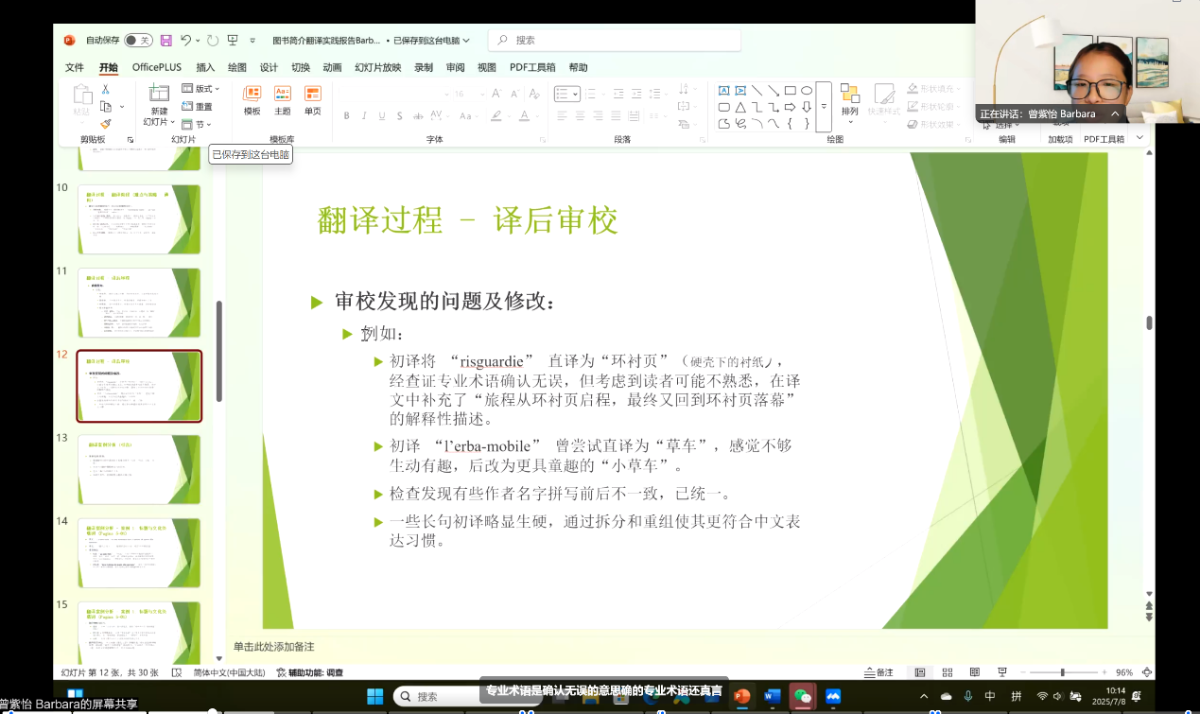The height and width of the screenshot is (714, 1200).
Task: Open the font size dropdown
Action: tap(481, 93)
